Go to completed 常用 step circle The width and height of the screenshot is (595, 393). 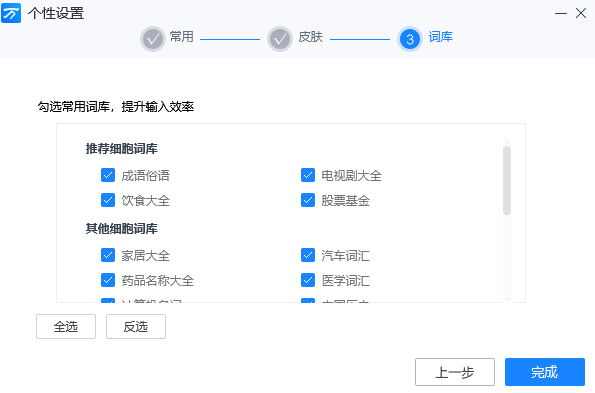(153, 39)
